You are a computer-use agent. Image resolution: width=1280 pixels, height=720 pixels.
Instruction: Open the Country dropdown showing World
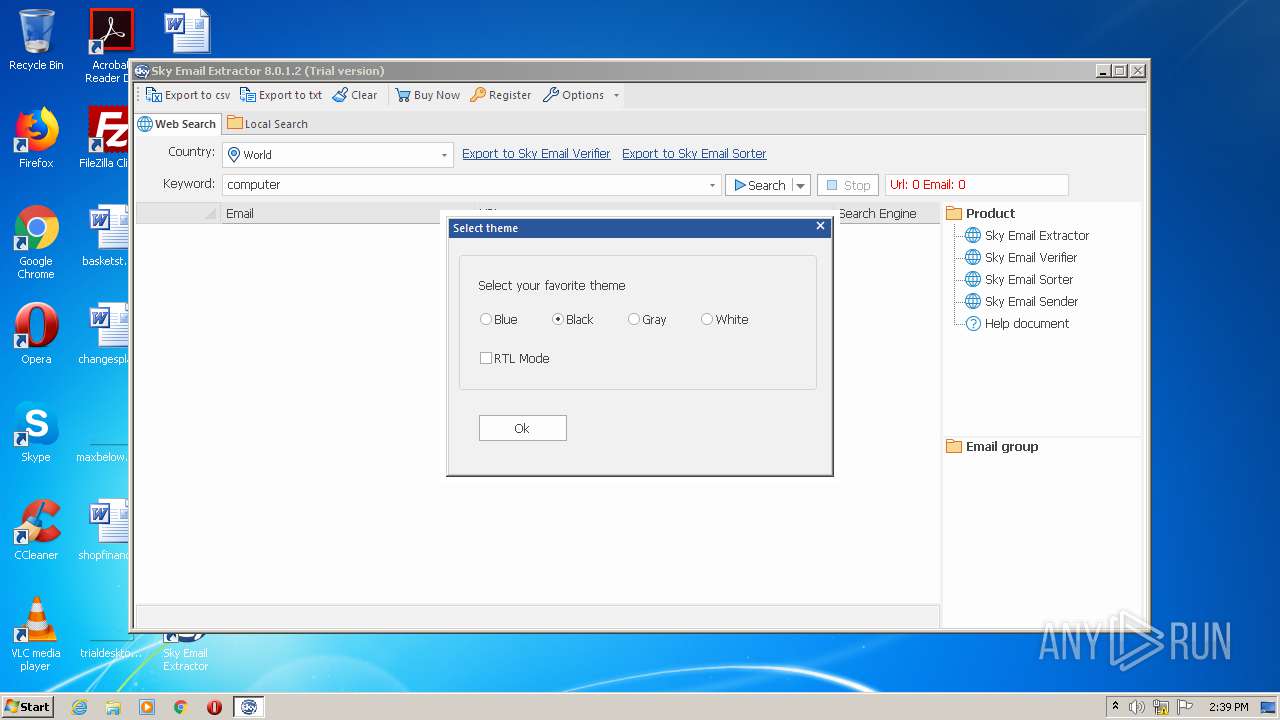[x=338, y=155]
